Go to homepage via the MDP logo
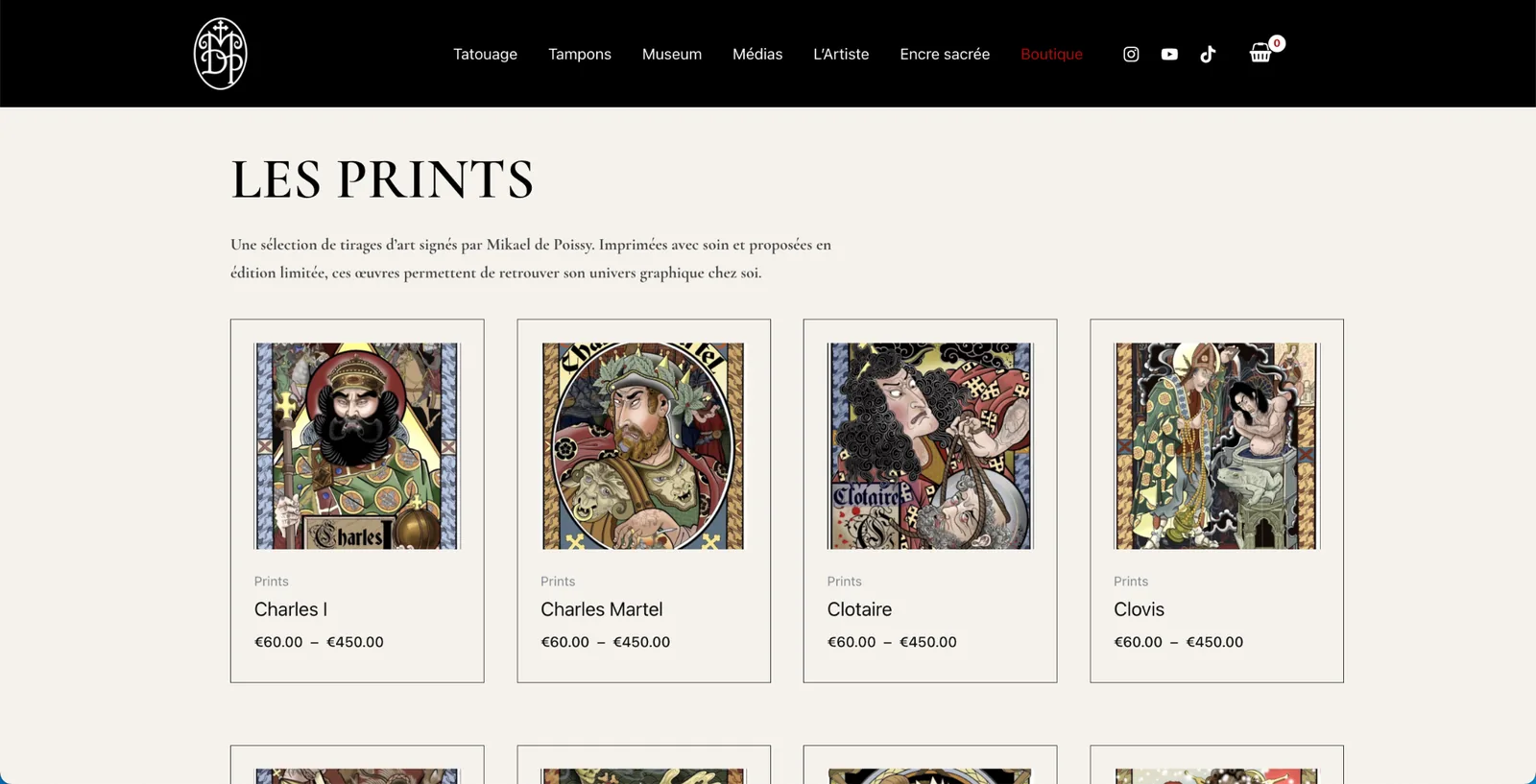 click(221, 54)
